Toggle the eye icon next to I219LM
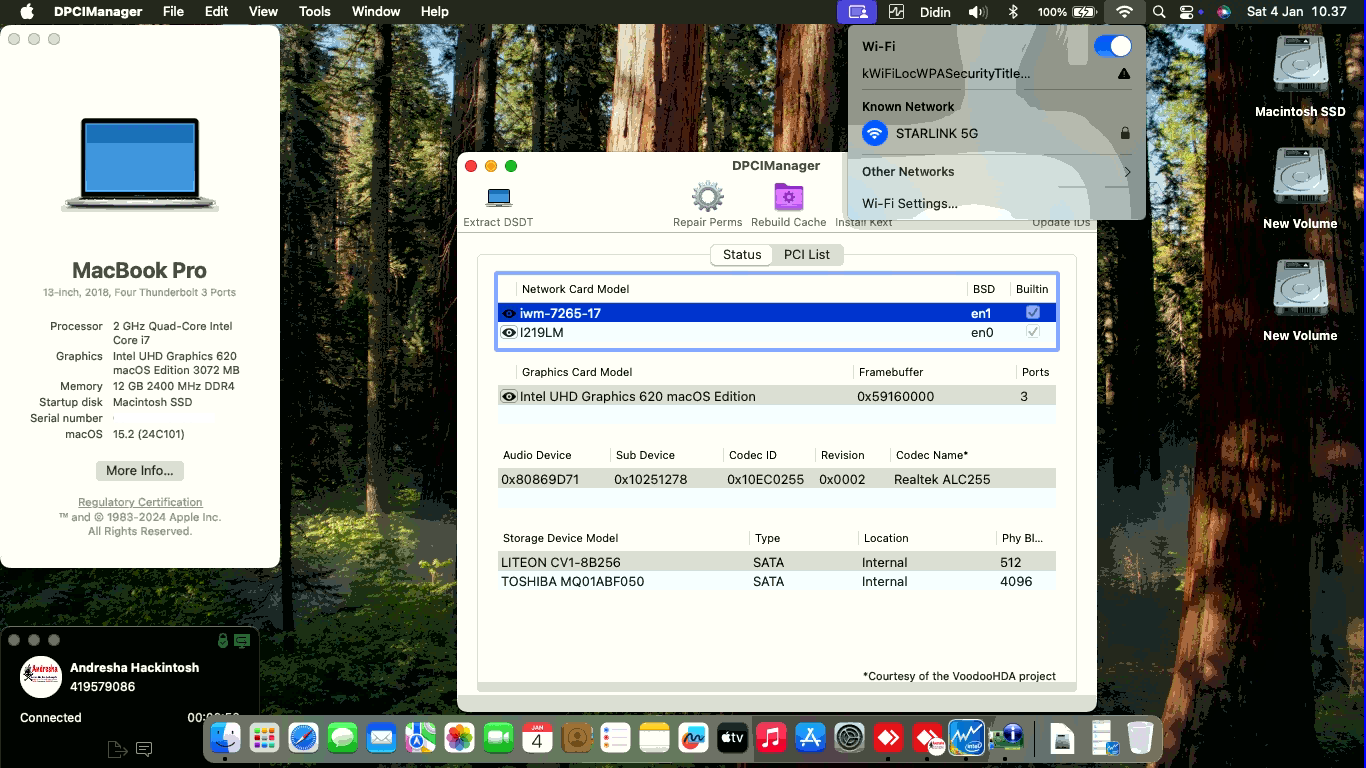 pyautogui.click(x=508, y=332)
